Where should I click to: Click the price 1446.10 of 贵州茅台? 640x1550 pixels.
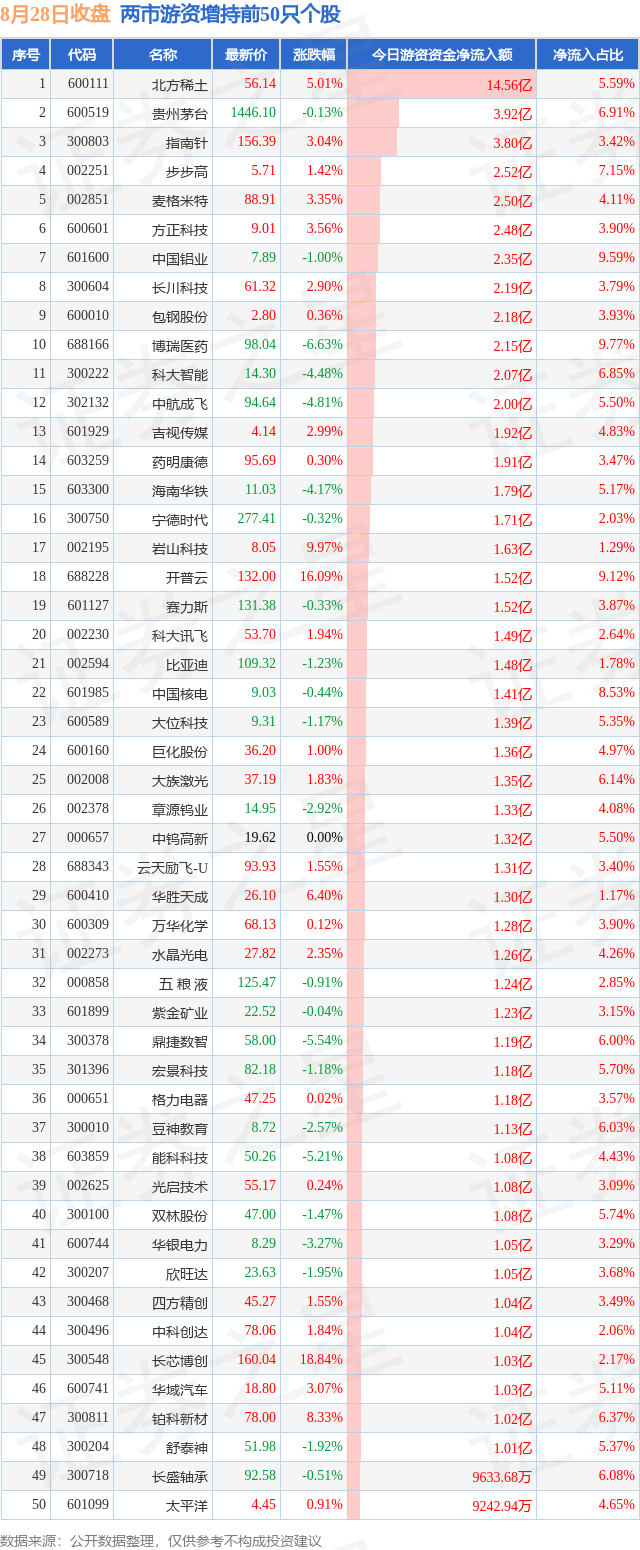click(x=254, y=113)
